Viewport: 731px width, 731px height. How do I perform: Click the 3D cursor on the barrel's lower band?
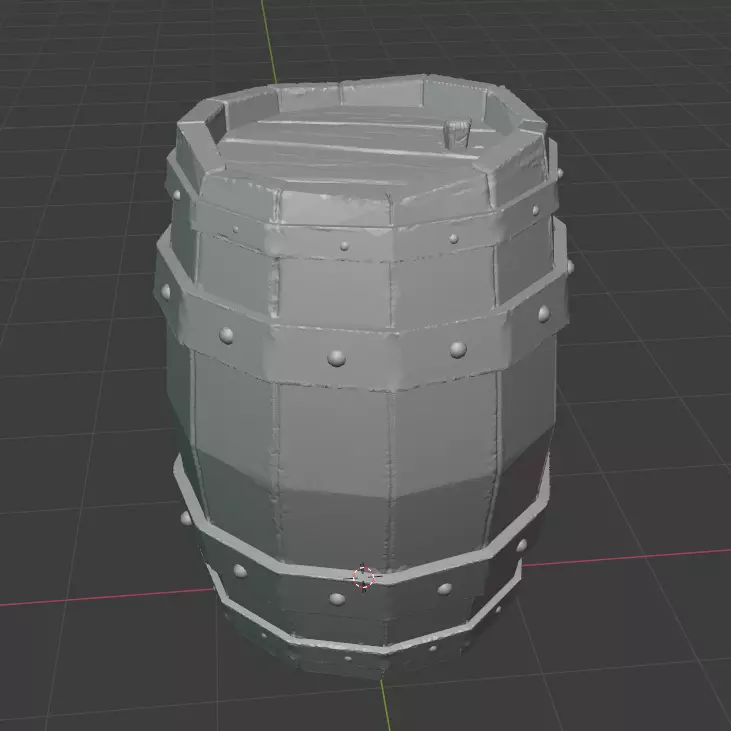pyautogui.click(x=364, y=578)
